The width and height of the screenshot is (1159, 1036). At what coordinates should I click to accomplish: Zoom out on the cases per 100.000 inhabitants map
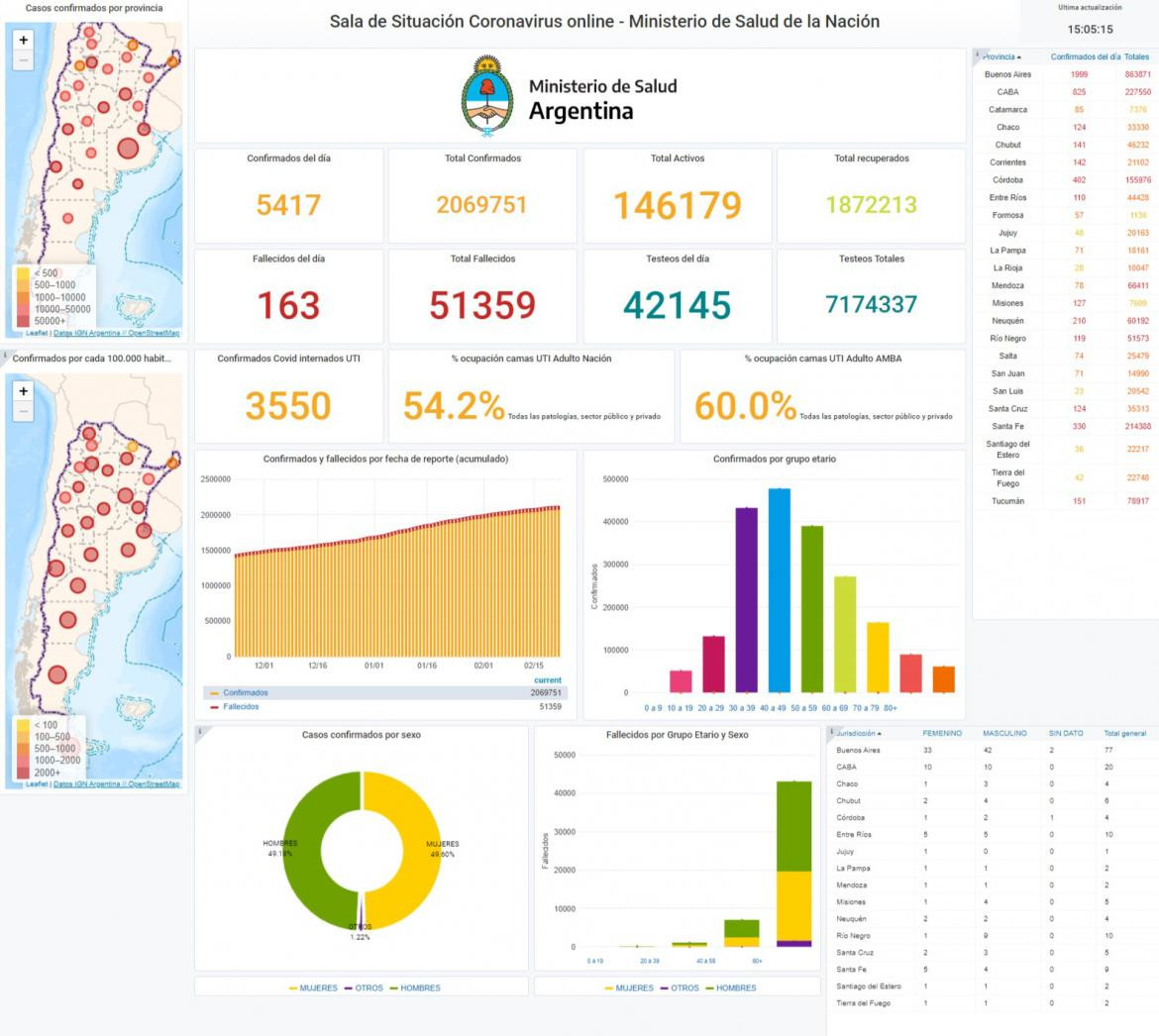click(x=24, y=411)
